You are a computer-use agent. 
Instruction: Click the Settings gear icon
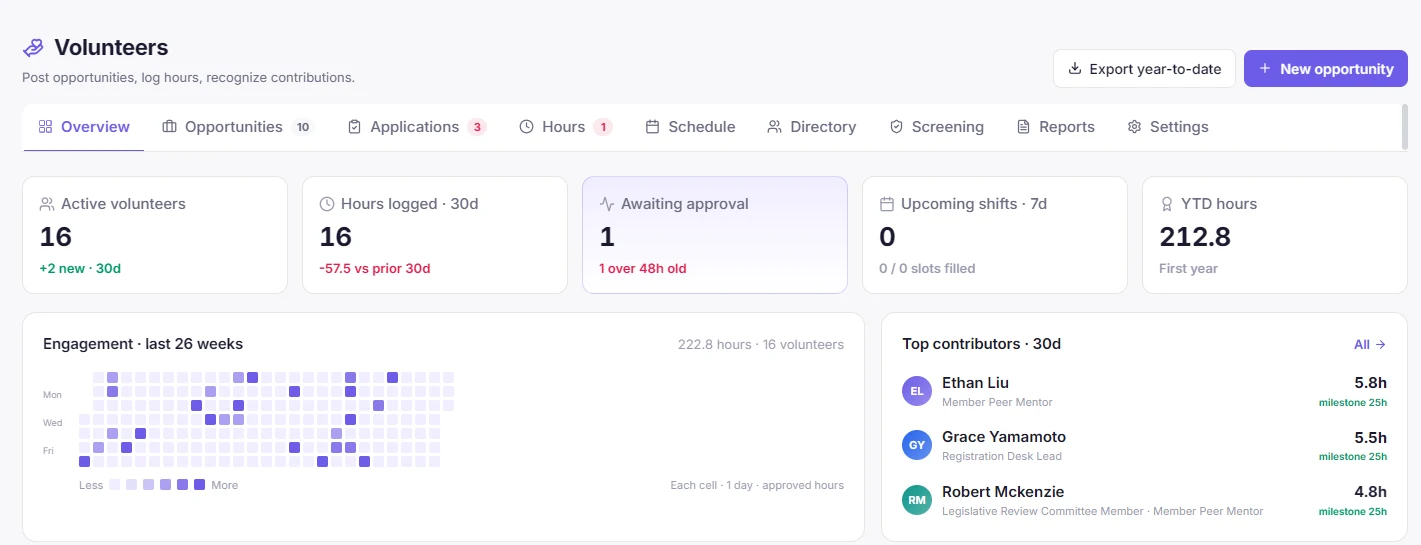click(1134, 127)
